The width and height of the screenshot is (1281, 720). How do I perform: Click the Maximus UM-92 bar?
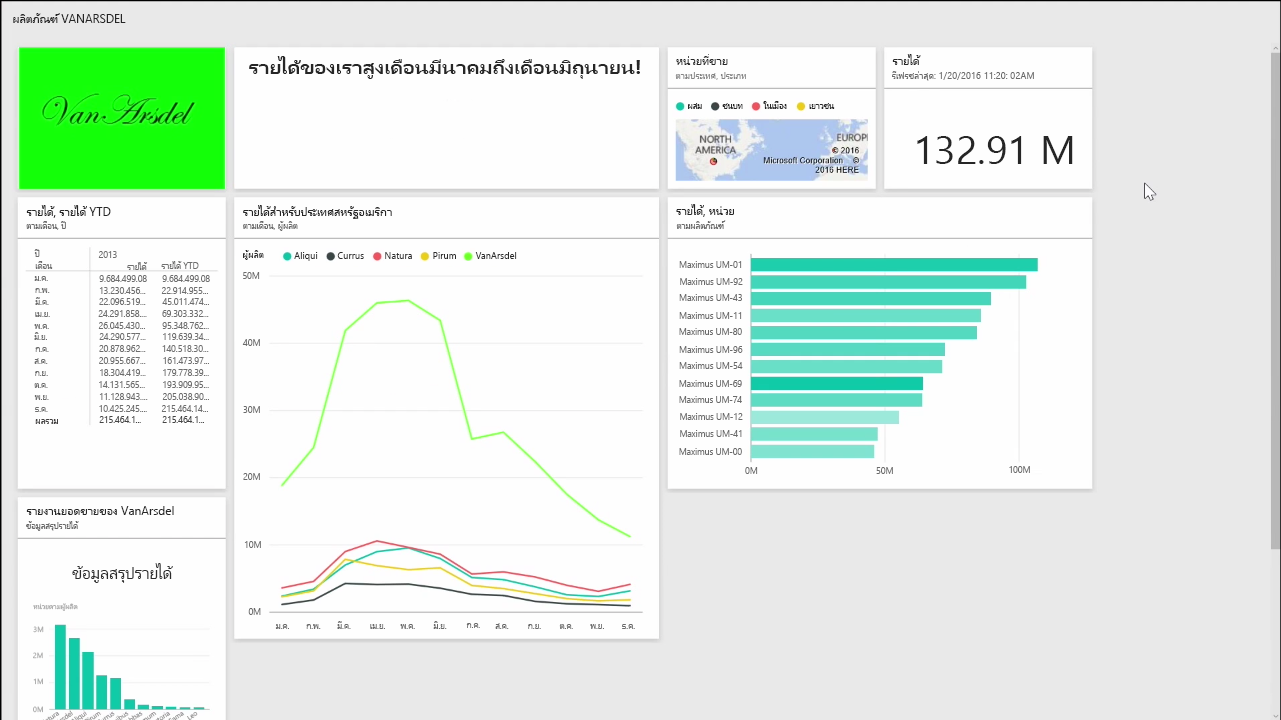click(888, 282)
